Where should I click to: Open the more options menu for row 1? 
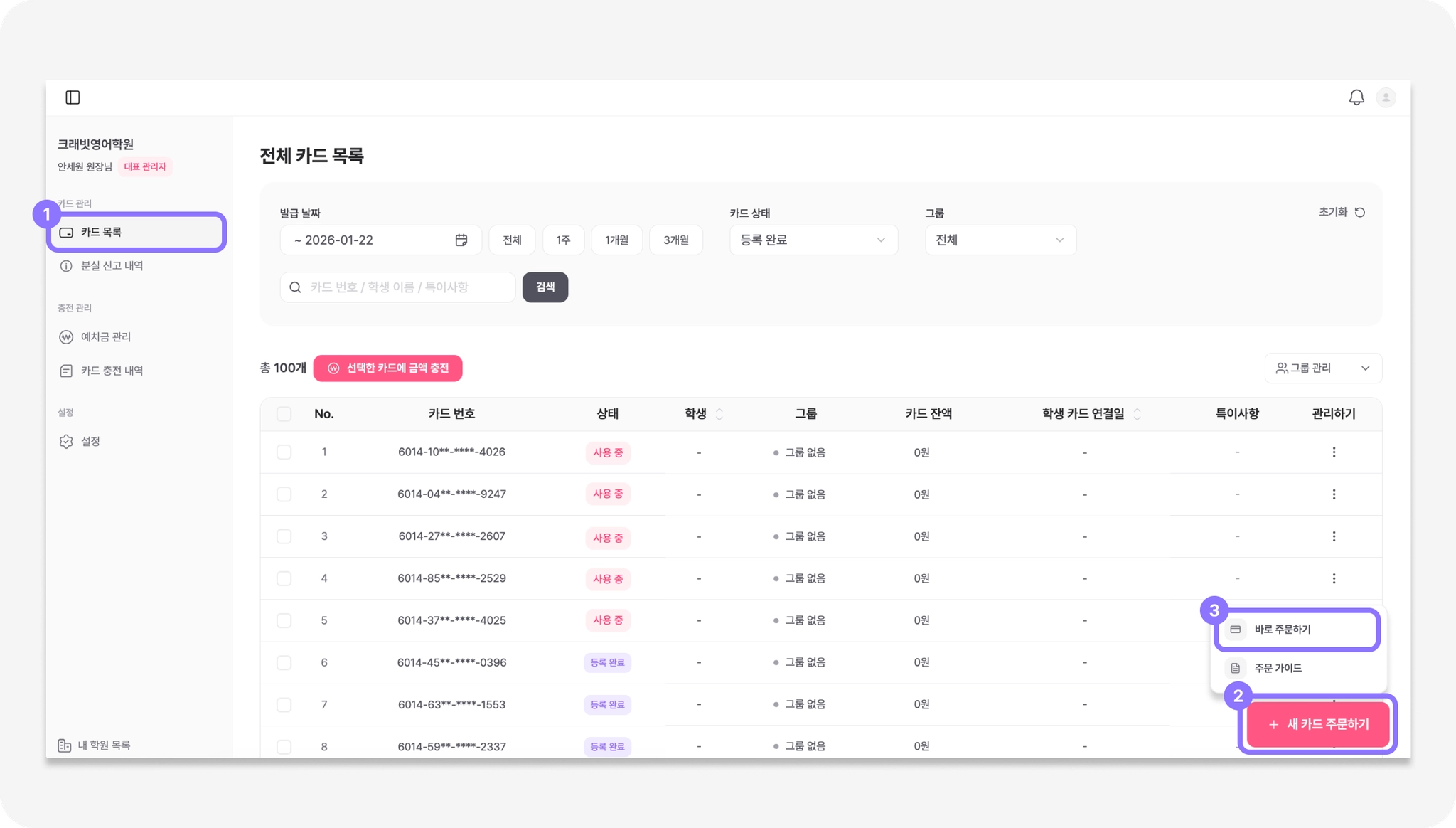point(1334,452)
